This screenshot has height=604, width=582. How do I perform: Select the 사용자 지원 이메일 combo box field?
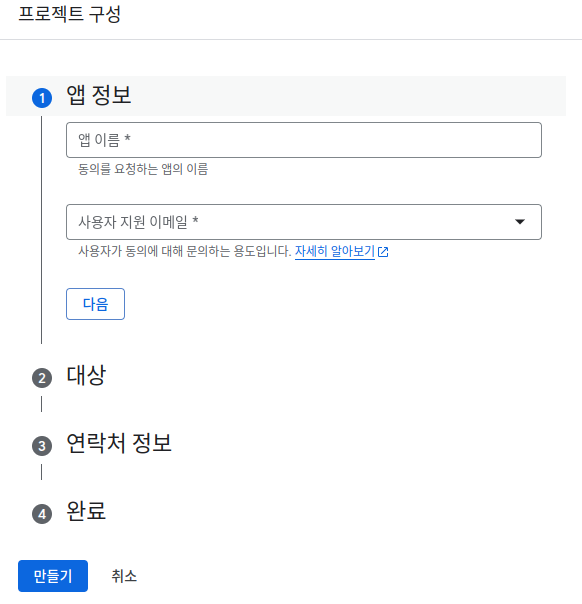tap(304, 222)
